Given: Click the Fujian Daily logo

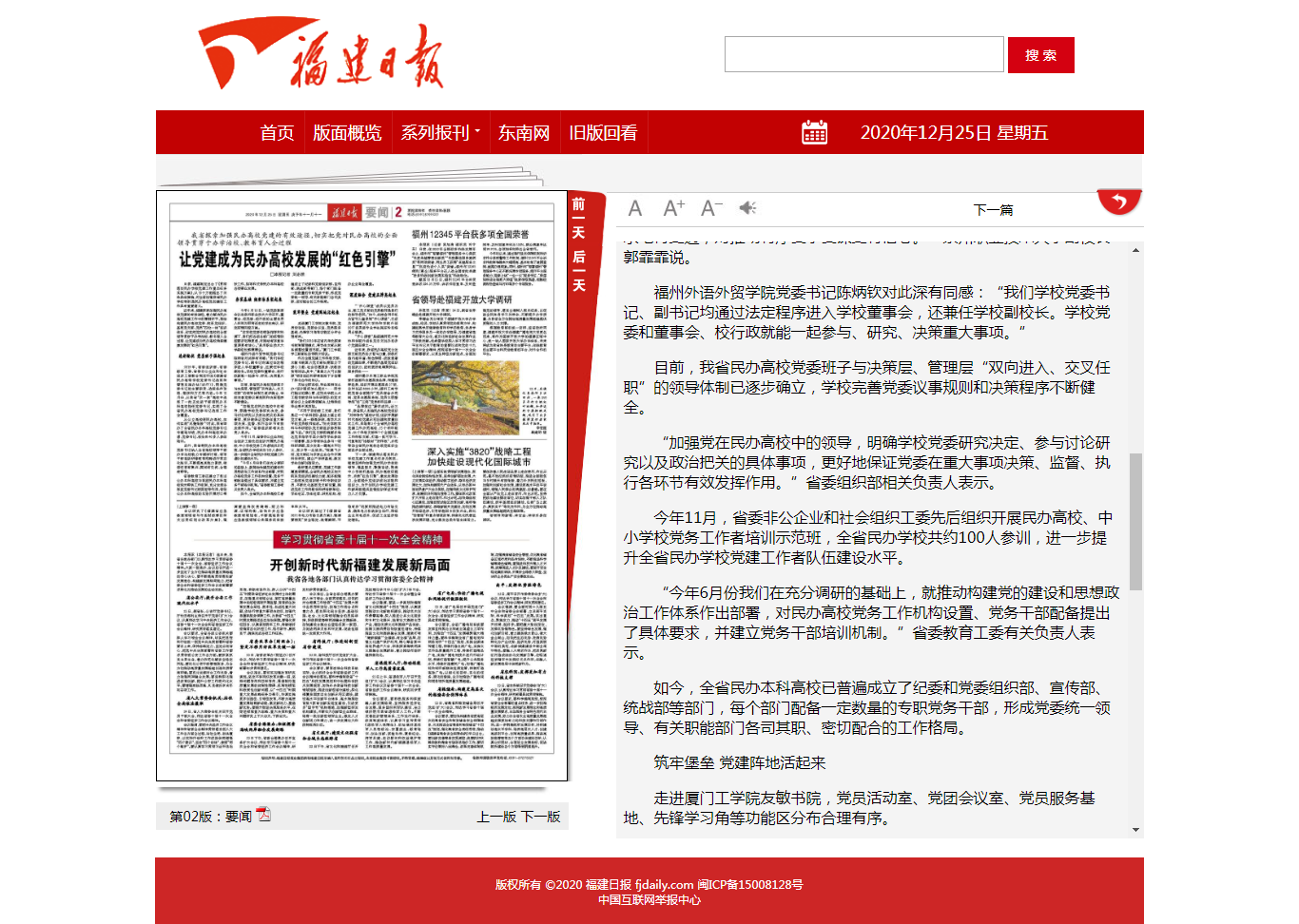Looking at the screenshot, I should click(321, 55).
